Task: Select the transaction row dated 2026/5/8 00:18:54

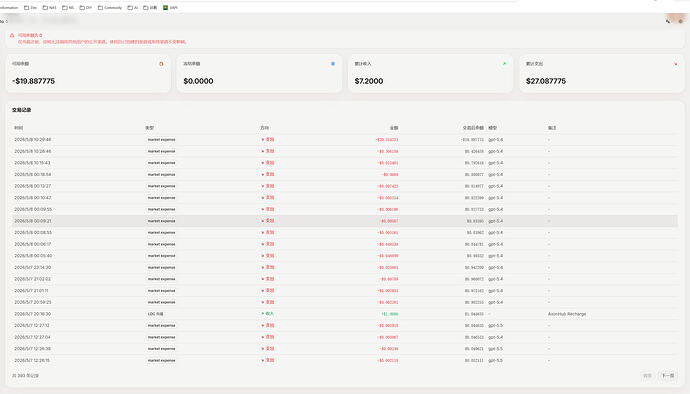Action: coord(345,174)
